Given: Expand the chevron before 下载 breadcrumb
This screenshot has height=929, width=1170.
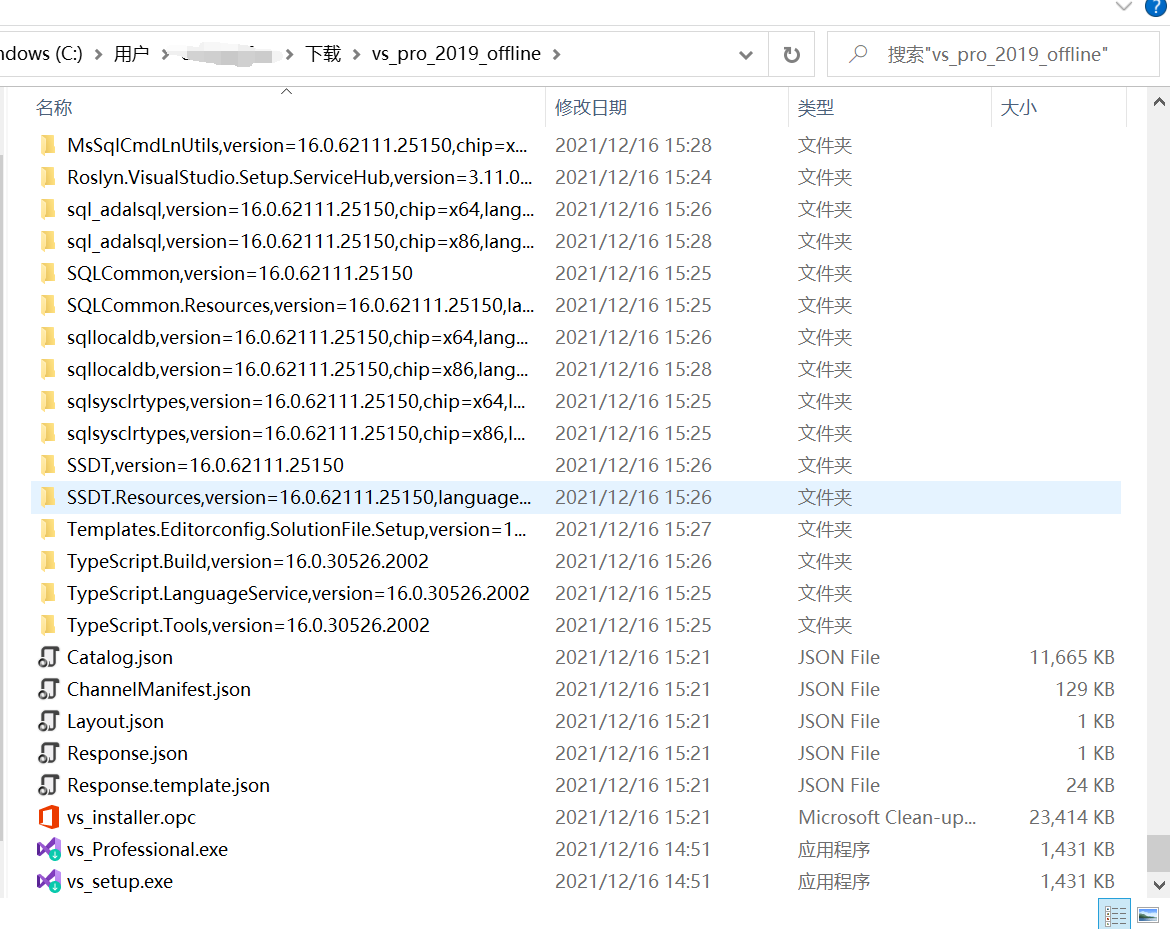Looking at the screenshot, I should click(x=290, y=54).
